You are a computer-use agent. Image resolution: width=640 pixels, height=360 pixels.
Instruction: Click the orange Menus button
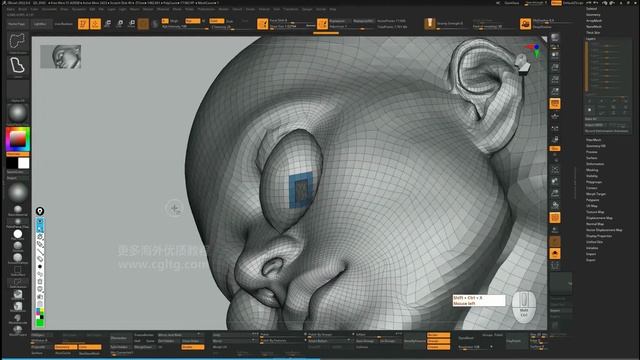coord(556,3)
